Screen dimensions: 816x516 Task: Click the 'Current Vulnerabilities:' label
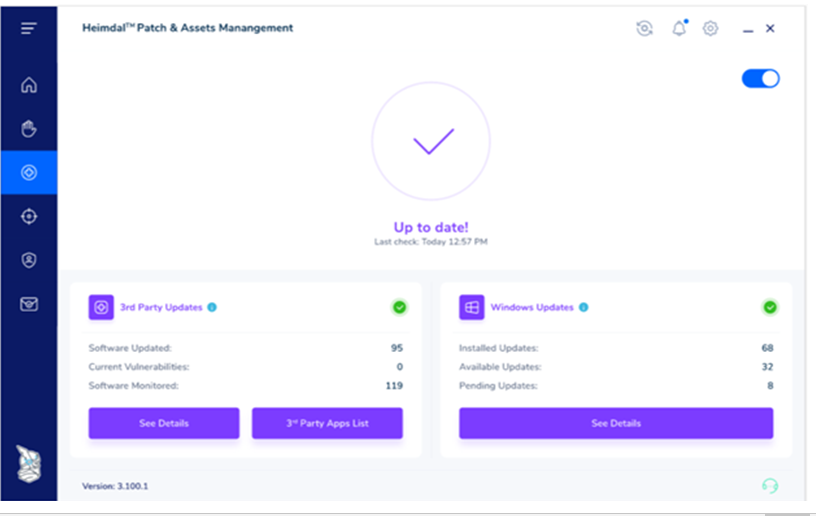pyautogui.click(x=139, y=367)
